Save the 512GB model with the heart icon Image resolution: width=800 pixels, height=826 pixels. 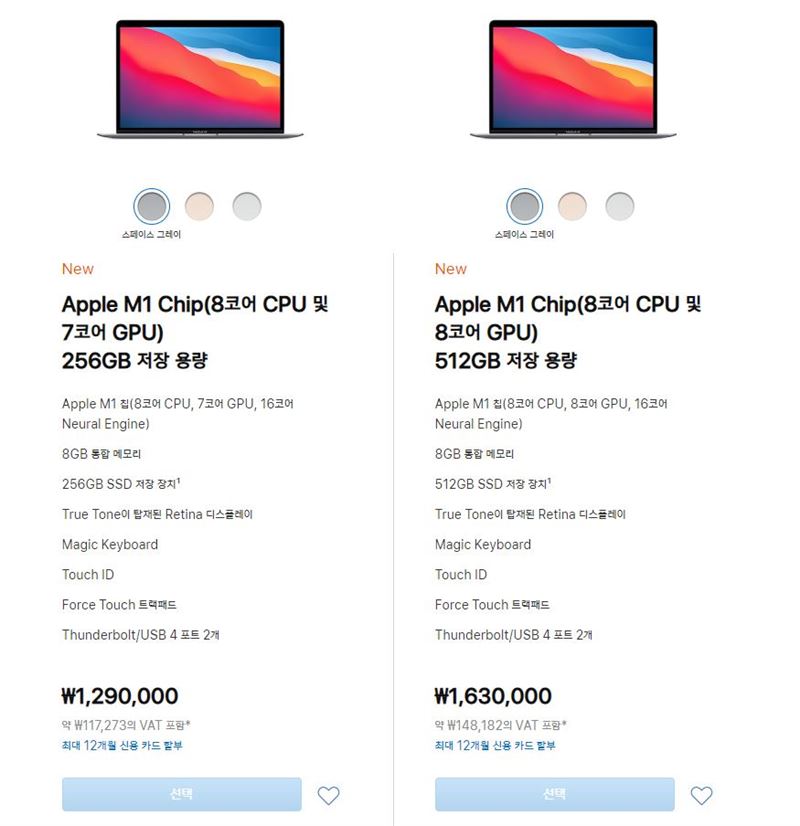click(x=701, y=795)
